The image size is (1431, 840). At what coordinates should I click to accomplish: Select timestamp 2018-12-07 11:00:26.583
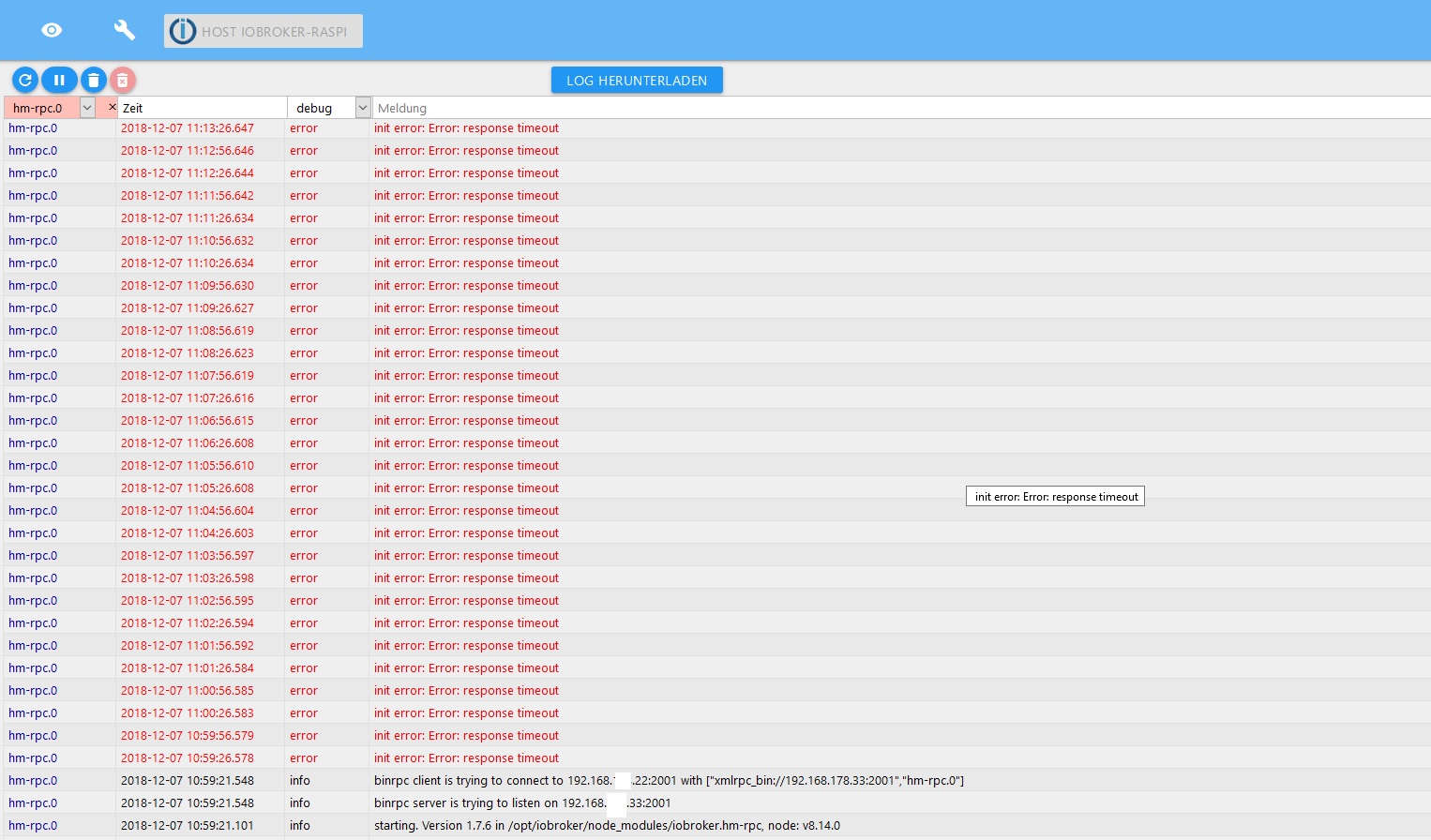pos(188,713)
